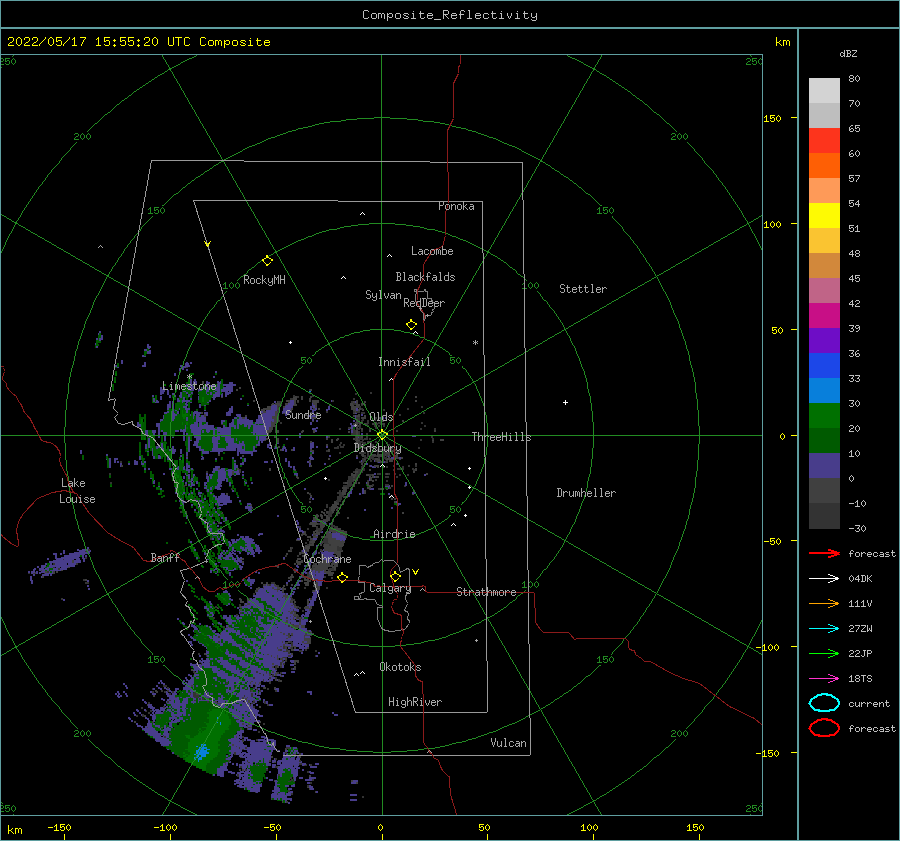Click the yellow 54 dBZ swatch

(824, 215)
